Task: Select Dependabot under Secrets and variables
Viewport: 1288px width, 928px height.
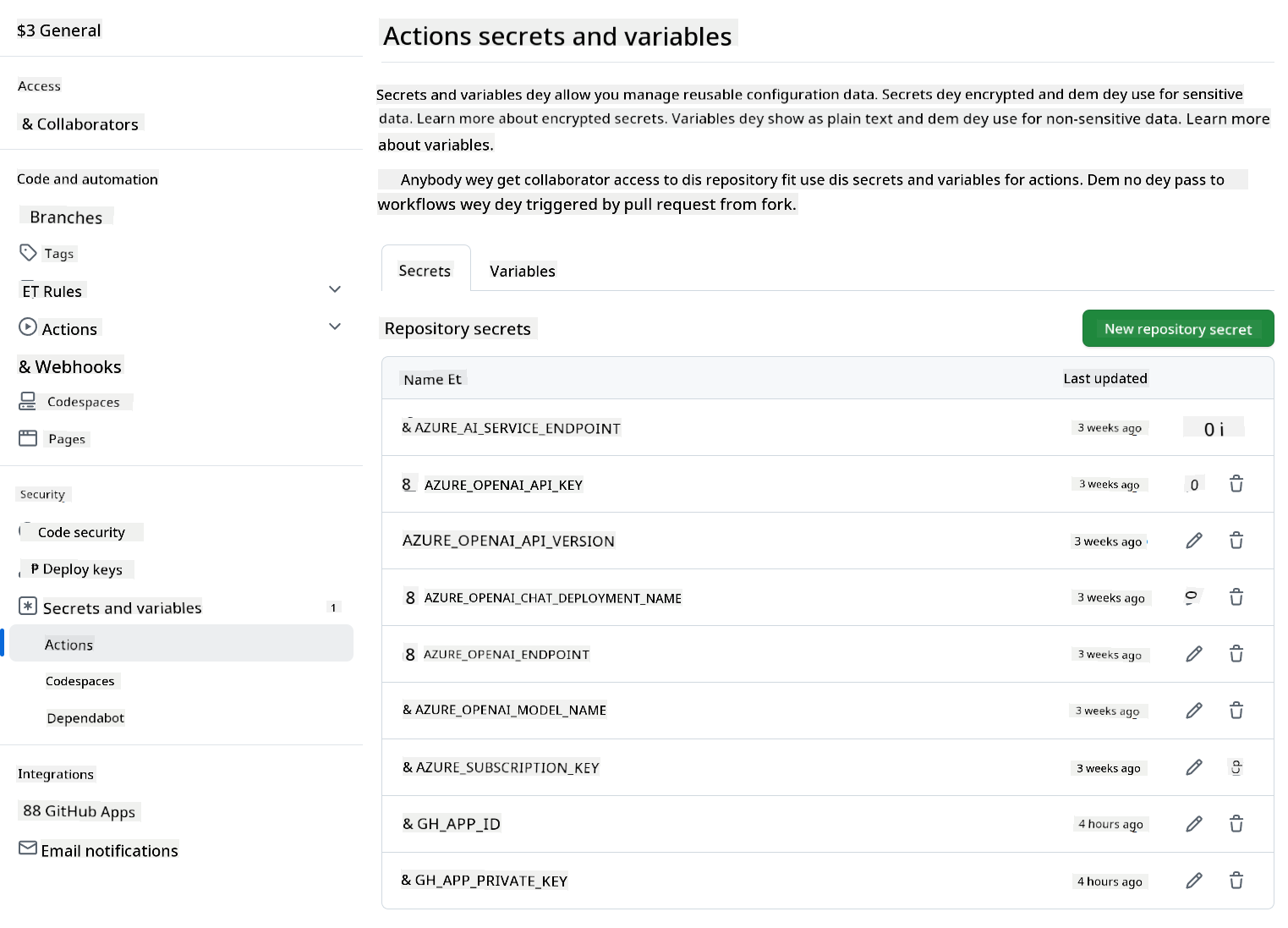Action: point(85,717)
